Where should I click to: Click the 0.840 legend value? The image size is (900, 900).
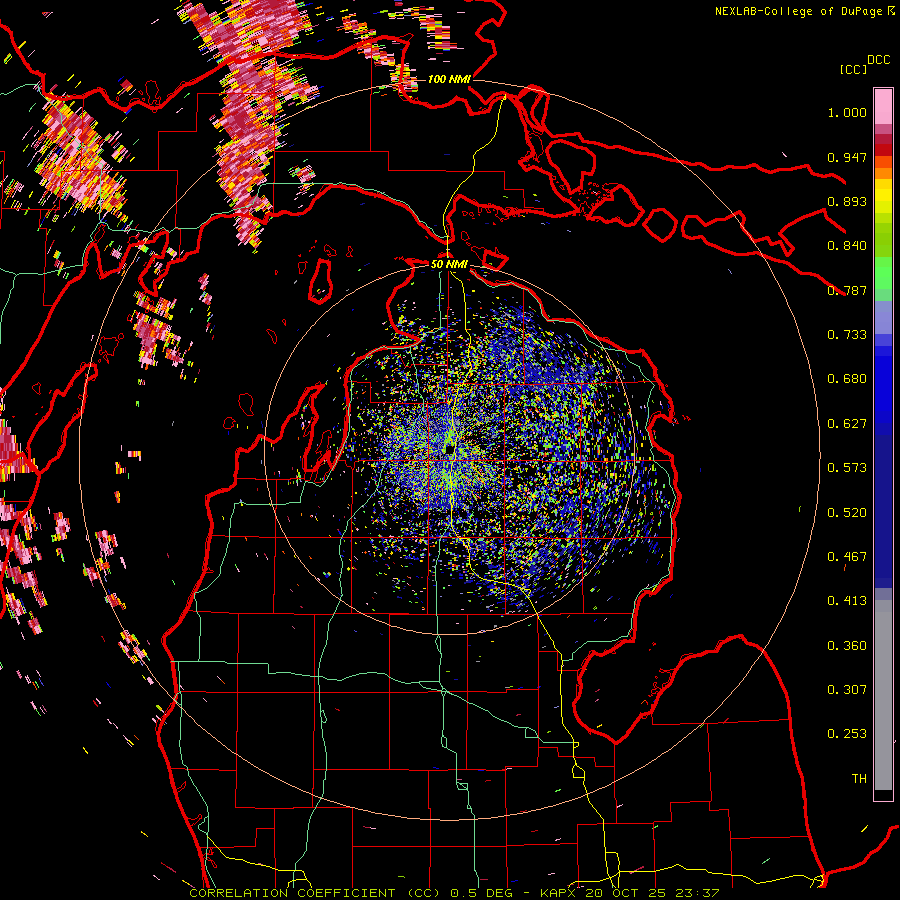coord(847,246)
